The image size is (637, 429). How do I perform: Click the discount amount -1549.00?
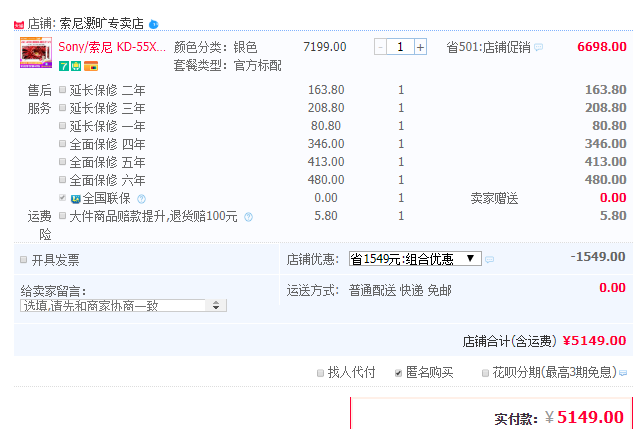point(598,257)
